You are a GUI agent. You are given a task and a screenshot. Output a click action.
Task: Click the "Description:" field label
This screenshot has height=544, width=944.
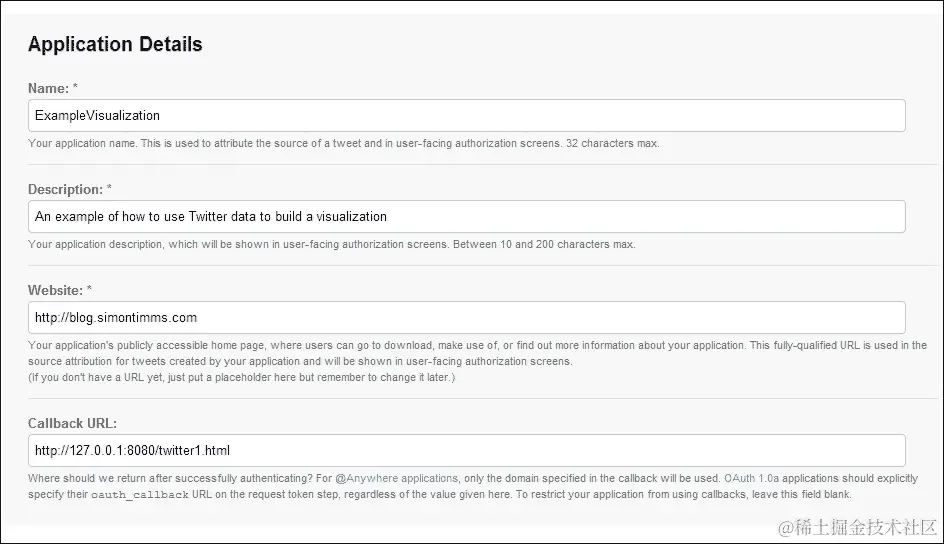click(x=65, y=189)
